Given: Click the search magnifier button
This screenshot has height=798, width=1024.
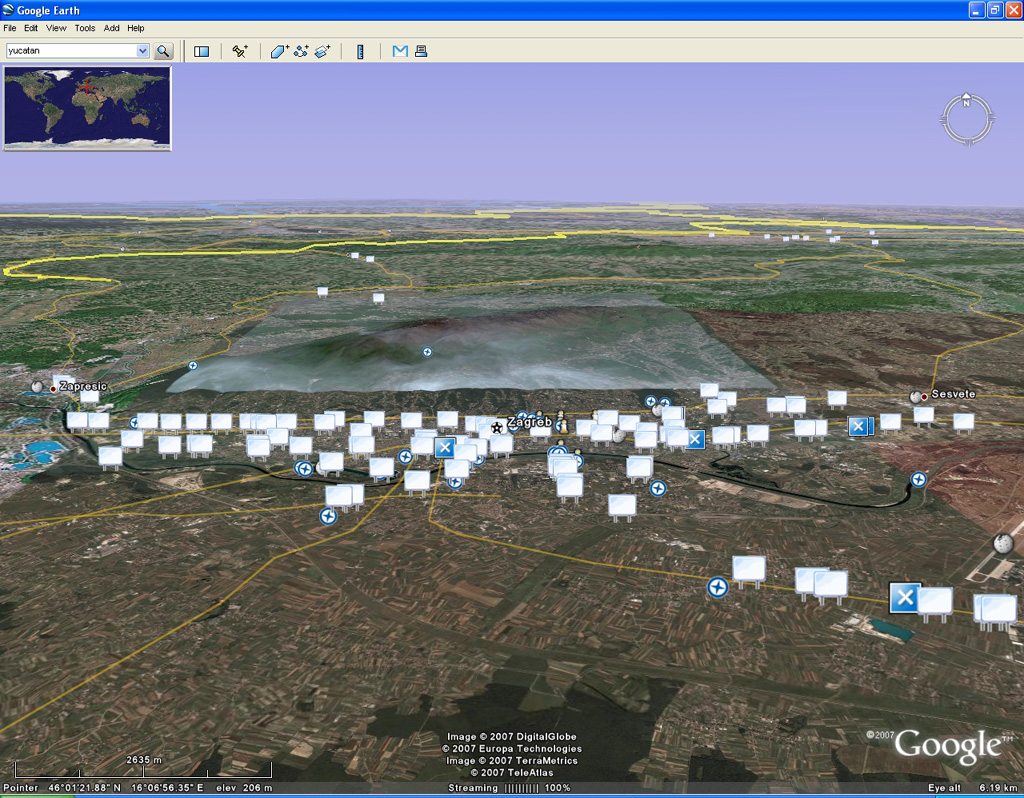Looking at the screenshot, I should coord(163,51).
